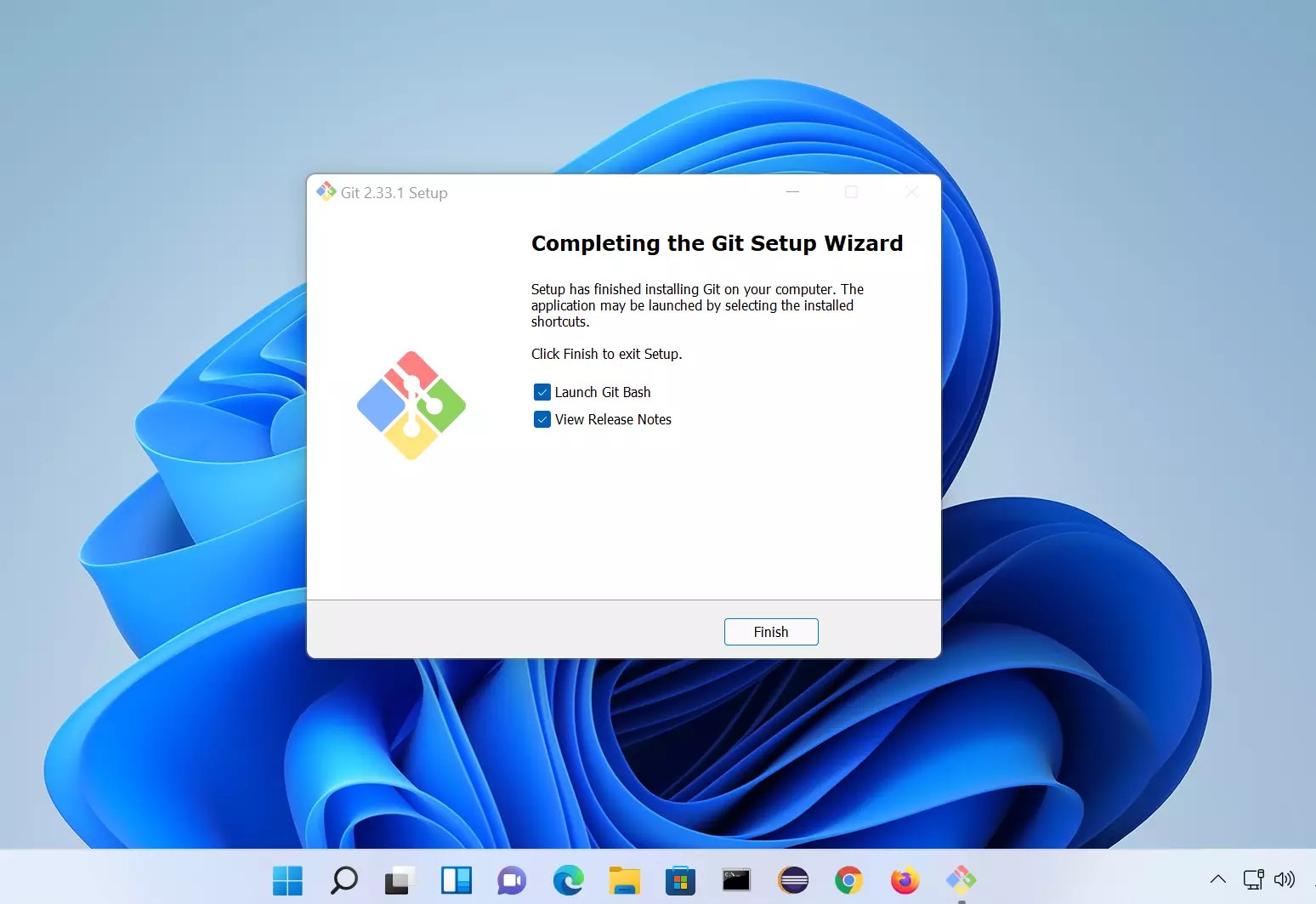The width and height of the screenshot is (1316, 904).
Task: Click the Git logo in the setup wizard
Action: pos(411,406)
